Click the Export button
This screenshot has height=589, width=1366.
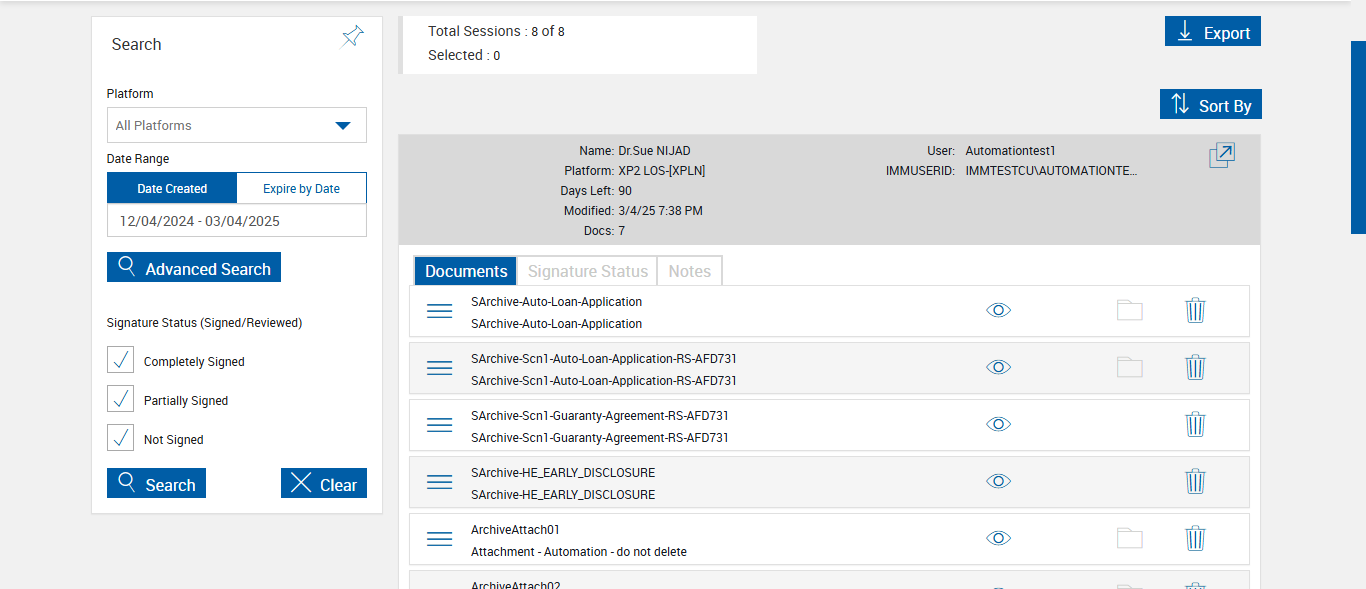(x=1213, y=32)
